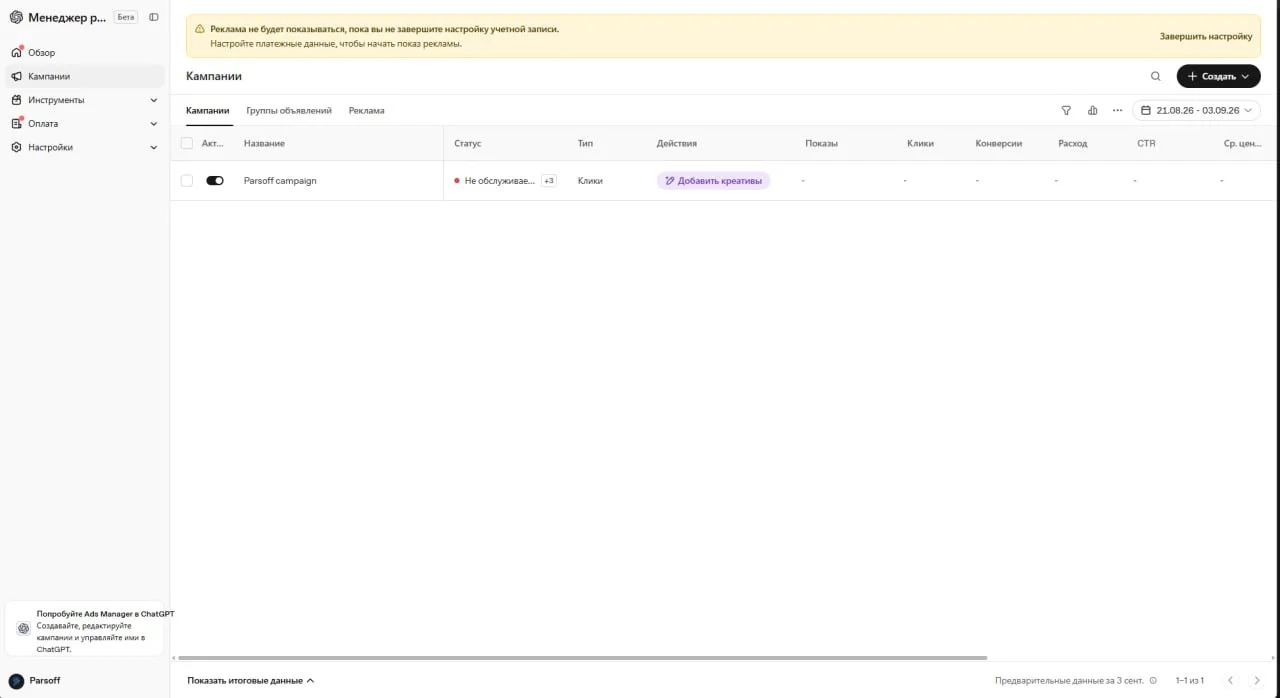Collapse the sidebar with the panel icon
Image resolution: width=1280 pixels, height=698 pixels.
pyautogui.click(x=153, y=17)
